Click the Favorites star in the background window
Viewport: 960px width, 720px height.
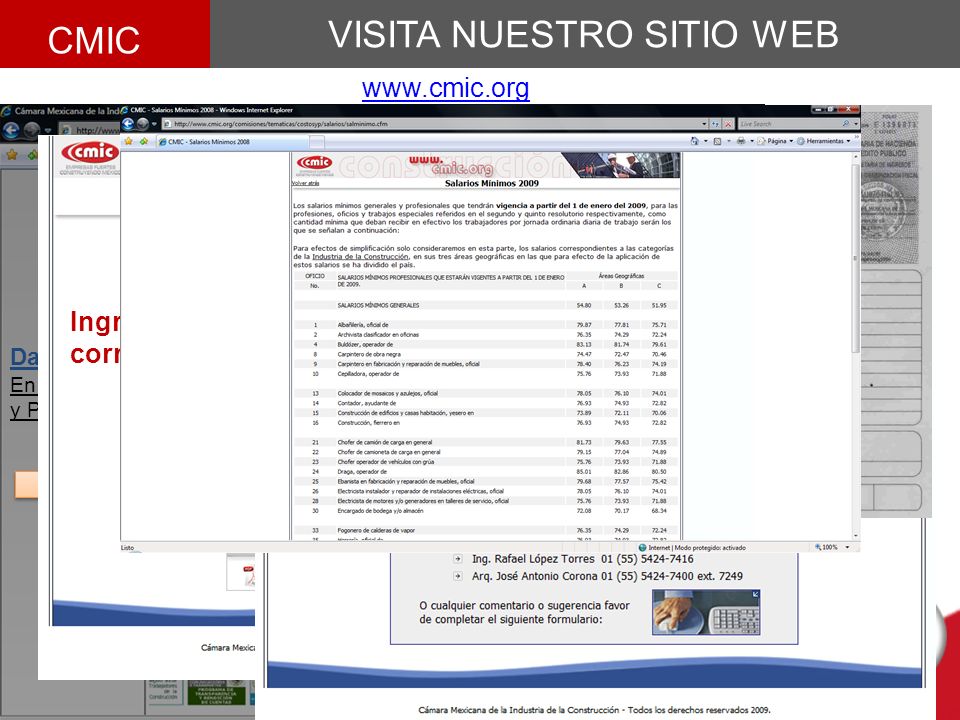point(12,155)
